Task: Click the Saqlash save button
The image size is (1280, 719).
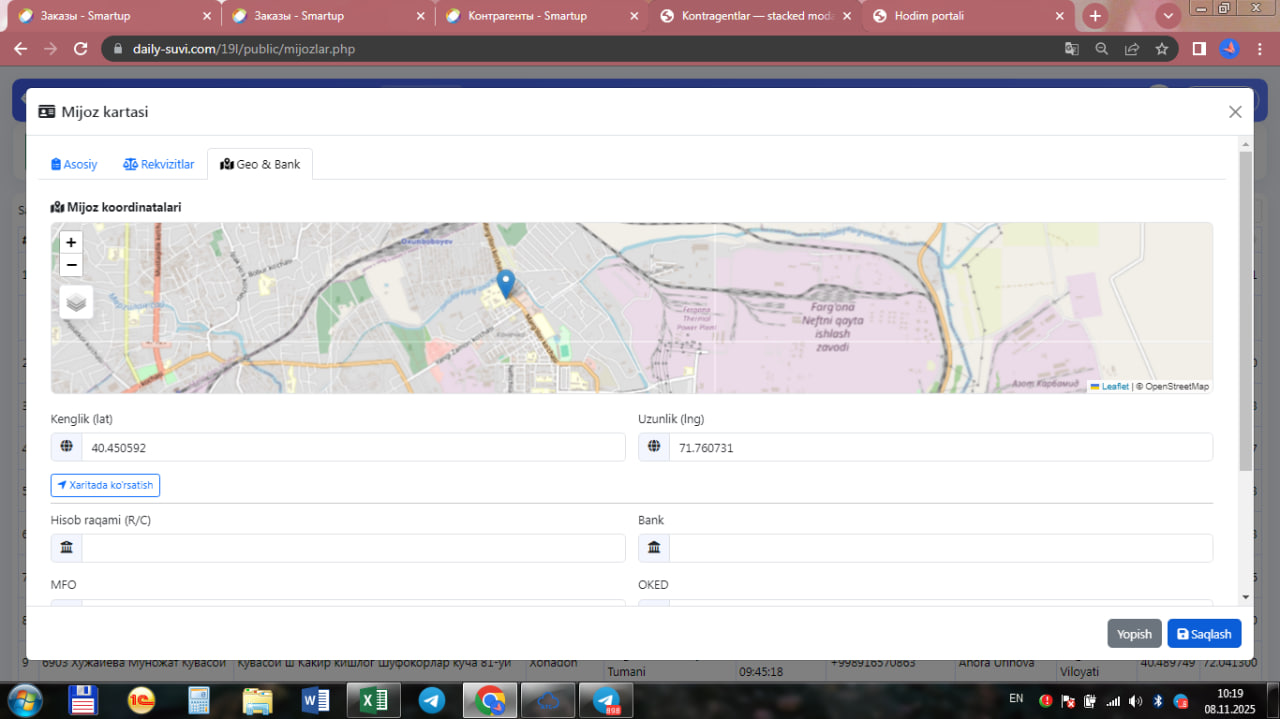Action: point(1204,634)
